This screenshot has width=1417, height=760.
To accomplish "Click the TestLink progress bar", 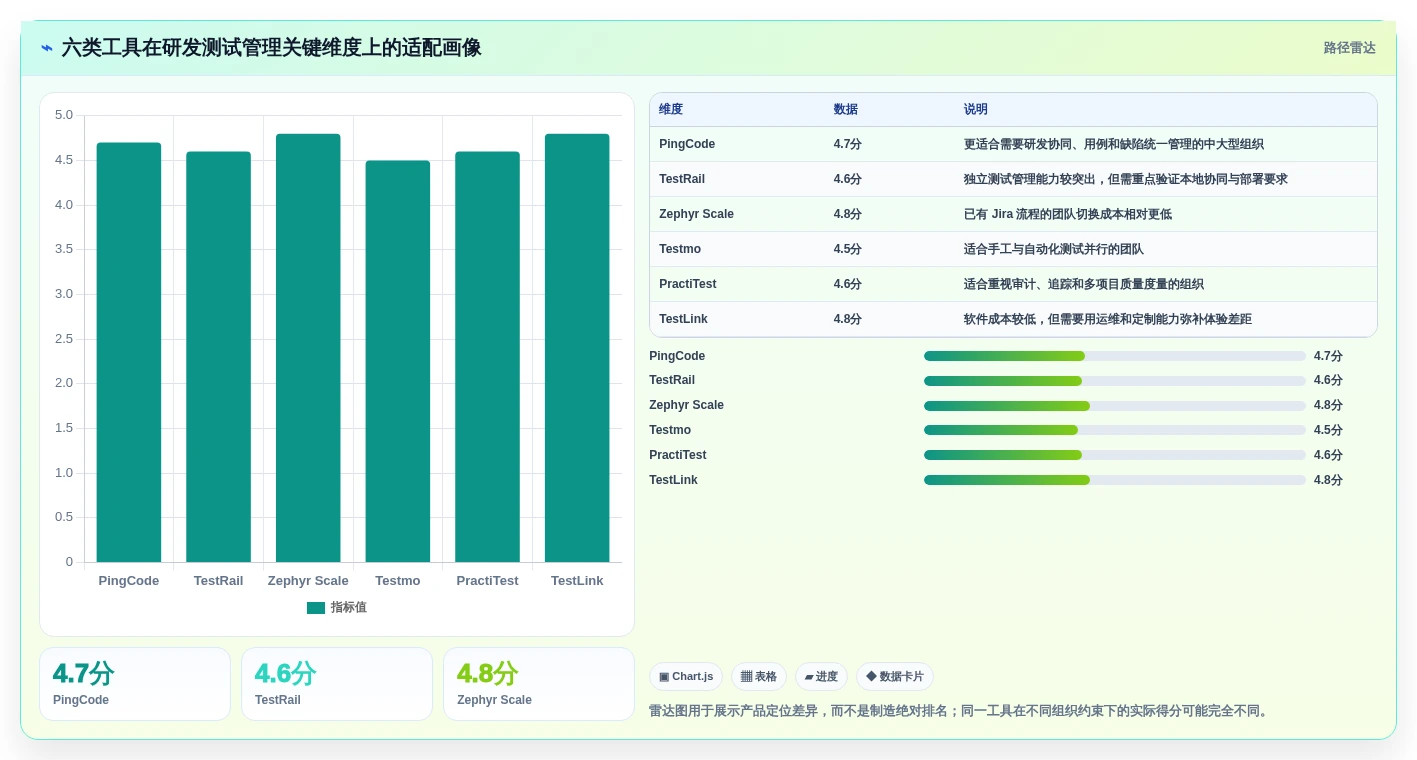I will (x=1115, y=480).
